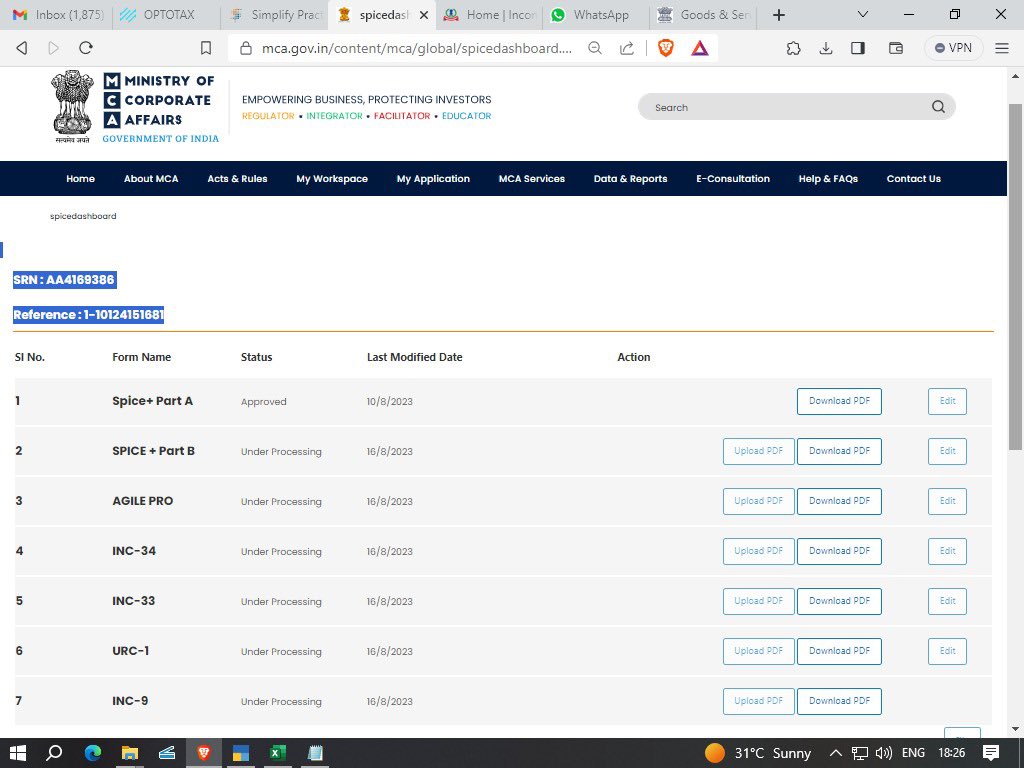Toggle the browser sidebar panel icon
The image size is (1024, 768).
coord(857,48)
